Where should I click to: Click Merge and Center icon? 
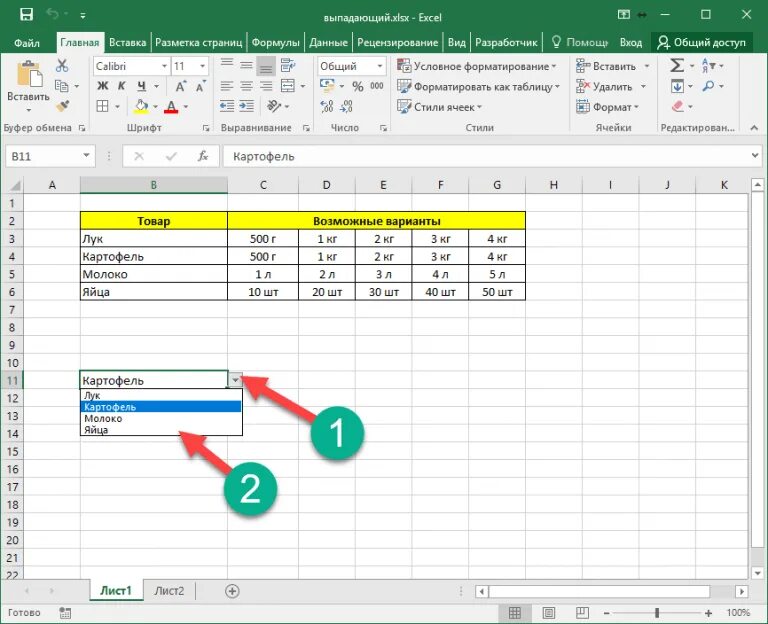[x=288, y=86]
